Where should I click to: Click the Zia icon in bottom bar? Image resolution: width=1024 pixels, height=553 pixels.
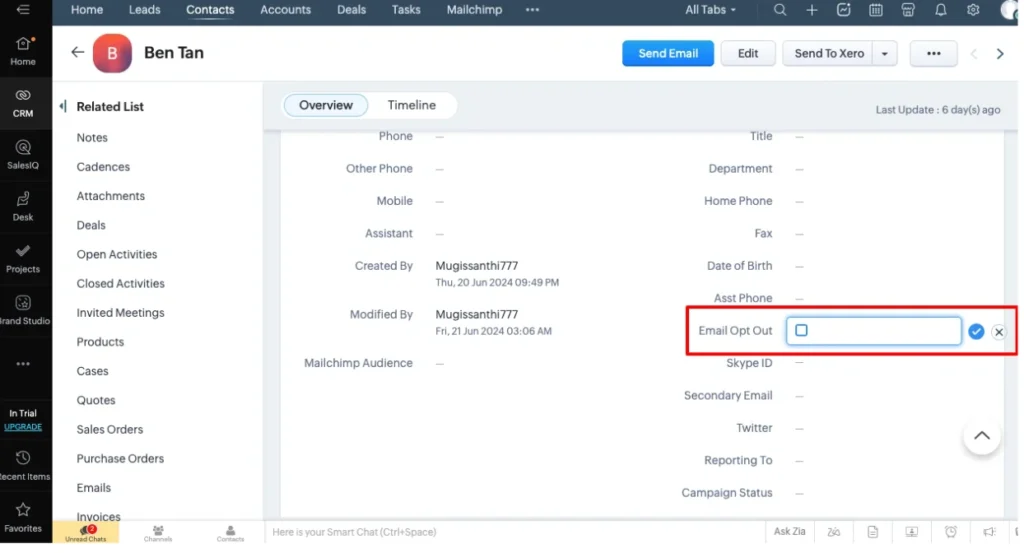tap(834, 531)
